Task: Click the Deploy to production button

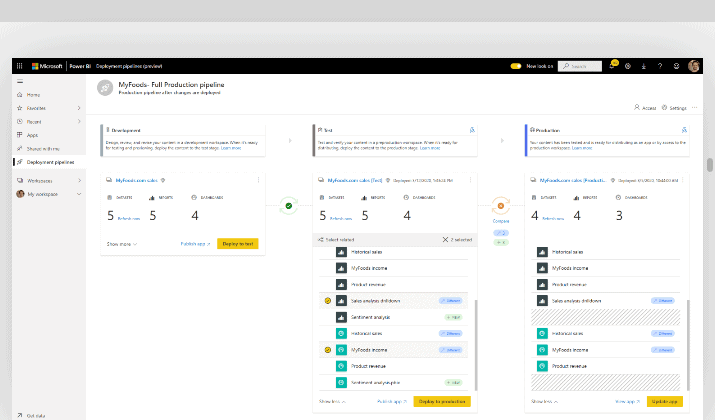Action: [442, 402]
